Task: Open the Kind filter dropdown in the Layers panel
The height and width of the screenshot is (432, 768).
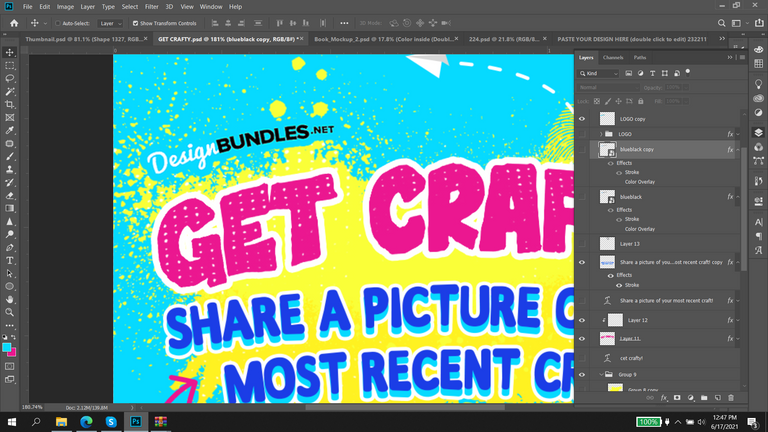Action: (x=601, y=73)
